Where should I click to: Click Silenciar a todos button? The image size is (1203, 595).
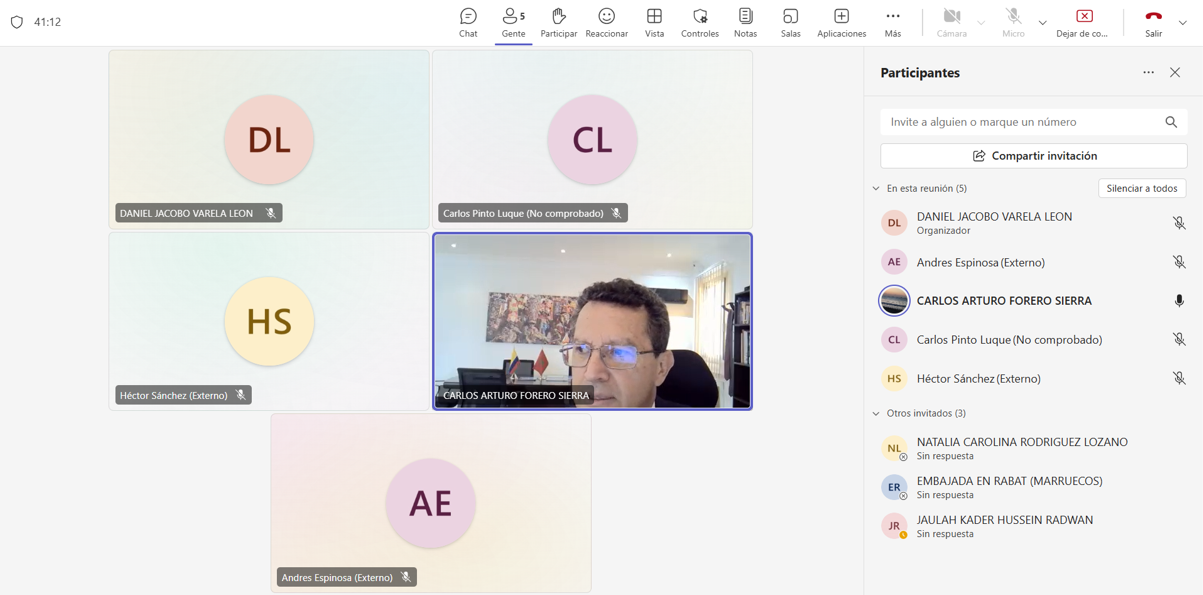tap(1142, 188)
